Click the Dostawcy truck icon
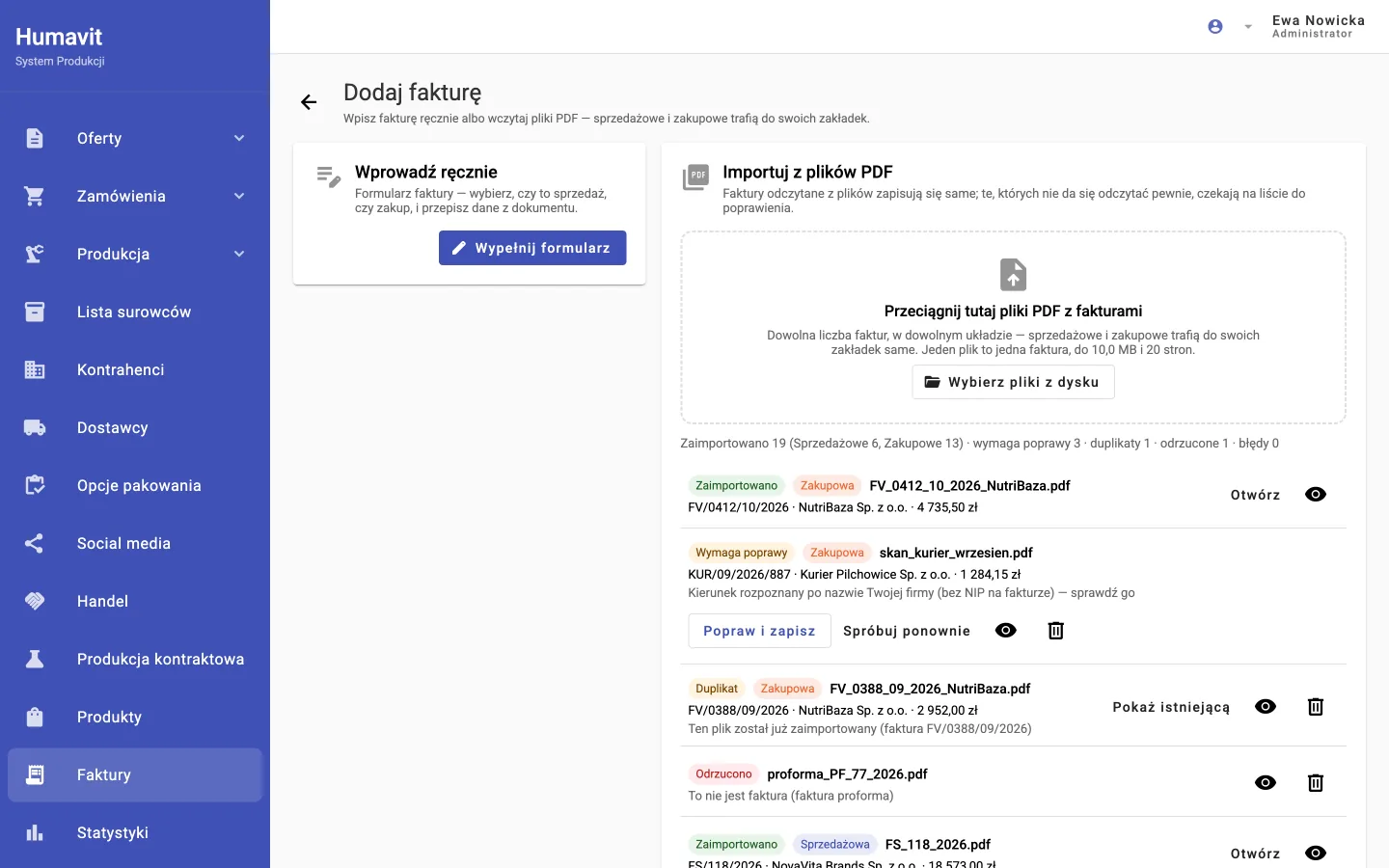This screenshot has height=868, width=1389. [x=35, y=427]
